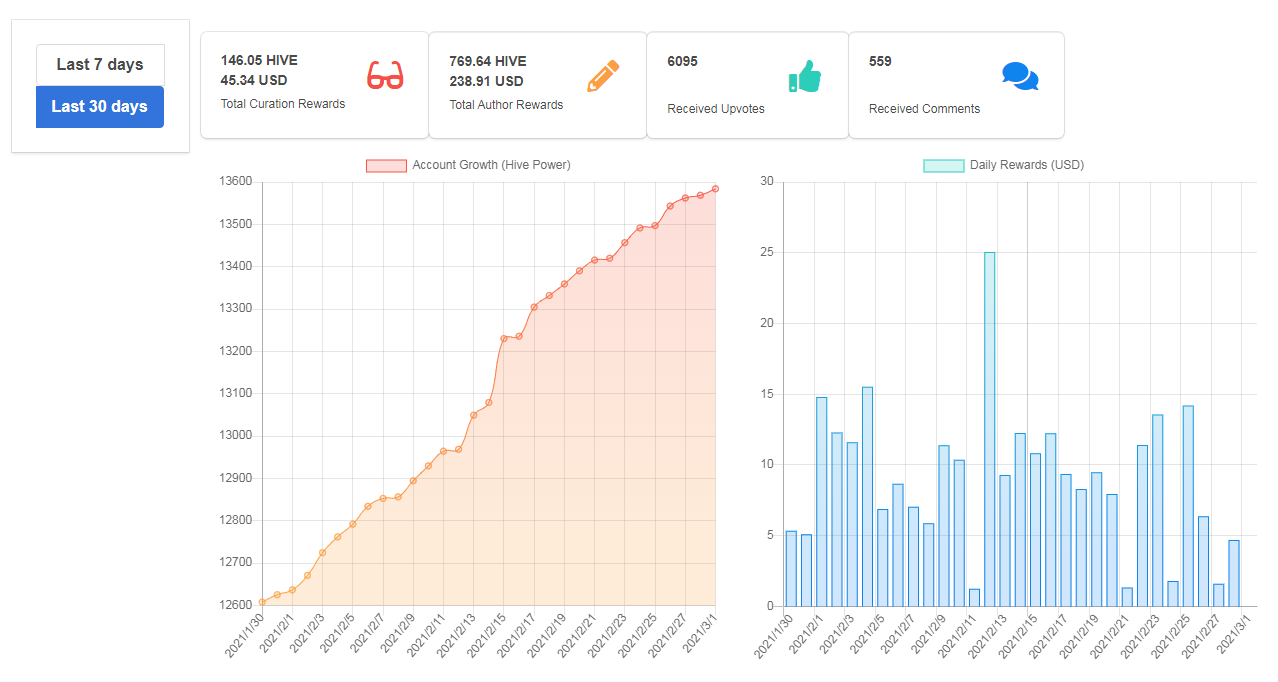Click the 13600 axis label on growth chart
1278x682 pixels.
(235, 182)
